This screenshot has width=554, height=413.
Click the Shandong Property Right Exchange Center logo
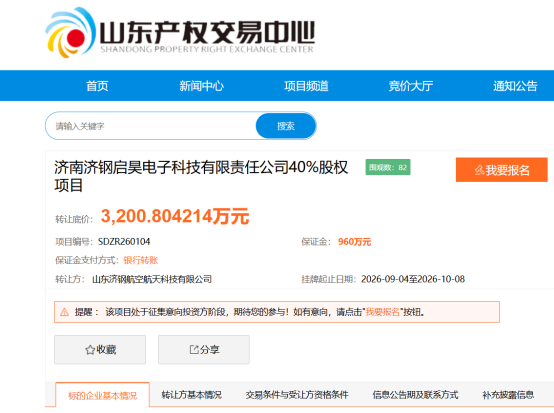tap(180, 33)
